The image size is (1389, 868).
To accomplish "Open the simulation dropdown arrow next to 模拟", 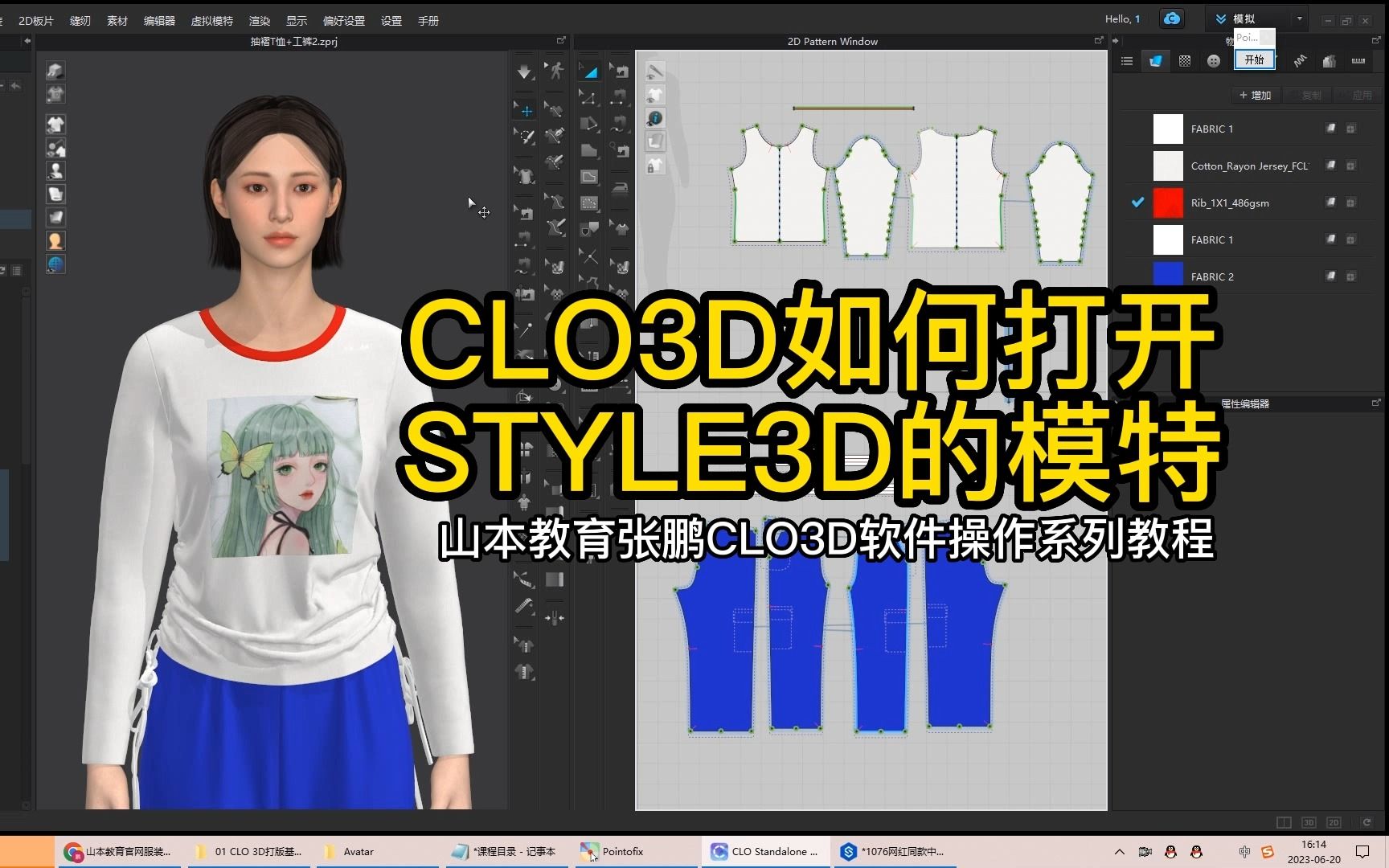I will [x=1297, y=18].
